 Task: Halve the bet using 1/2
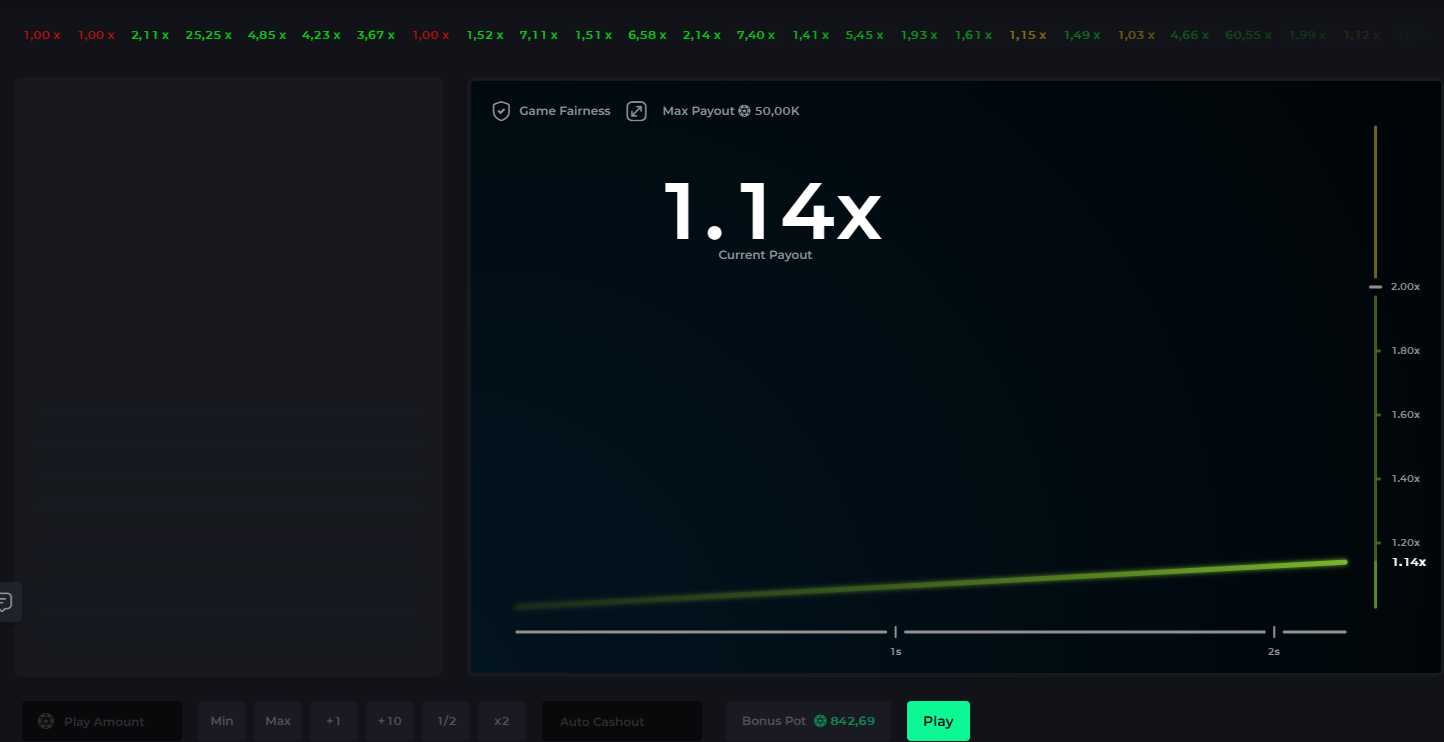click(x=445, y=720)
